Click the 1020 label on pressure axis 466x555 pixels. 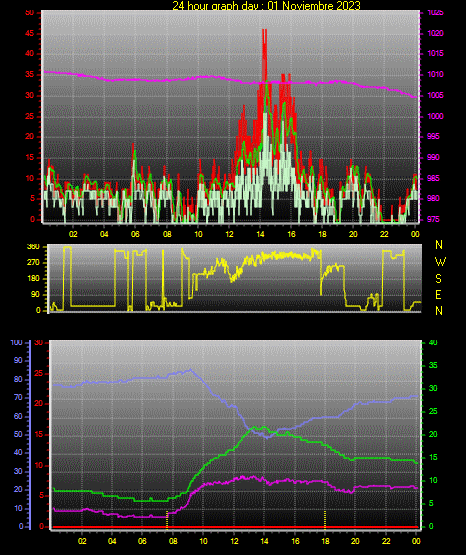point(435,33)
